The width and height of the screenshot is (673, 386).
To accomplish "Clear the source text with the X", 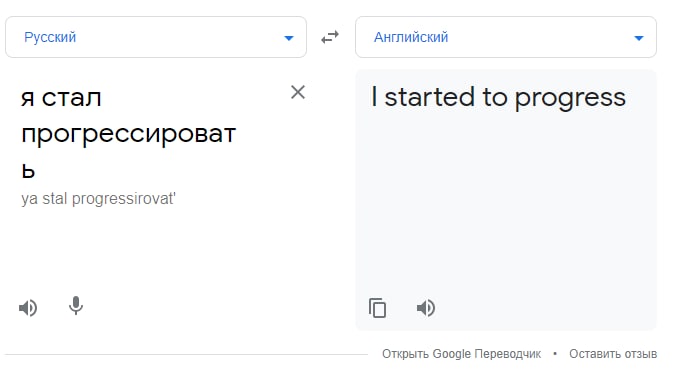I will click(x=298, y=92).
